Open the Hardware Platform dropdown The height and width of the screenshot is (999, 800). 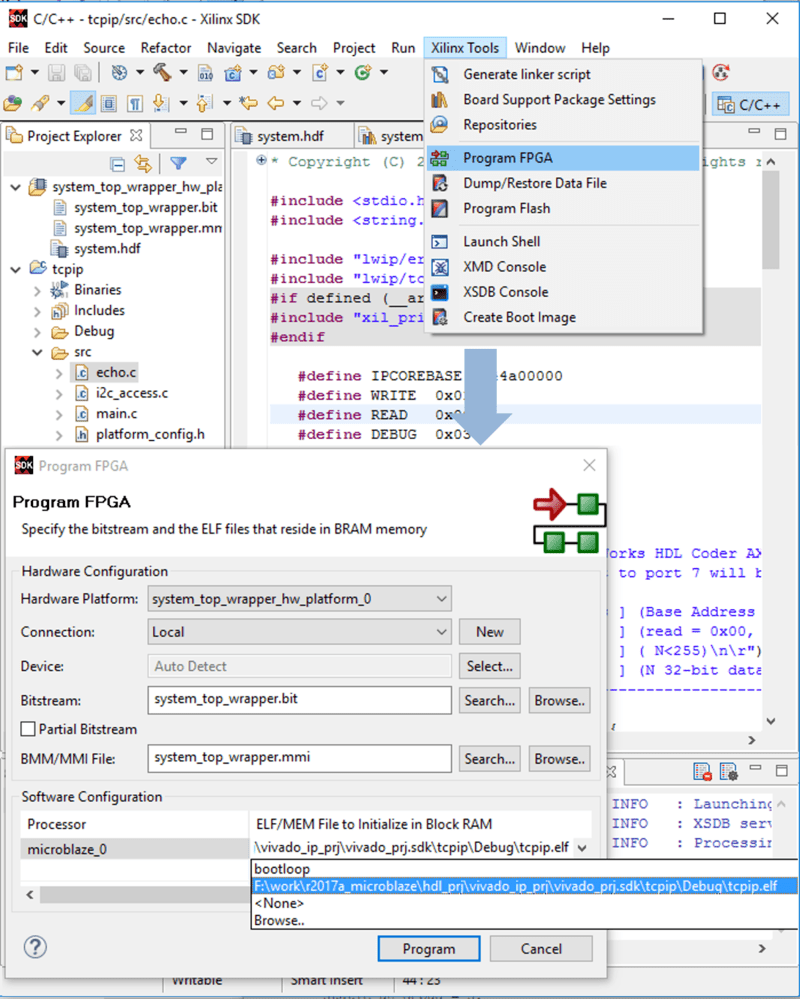tap(299, 599)
